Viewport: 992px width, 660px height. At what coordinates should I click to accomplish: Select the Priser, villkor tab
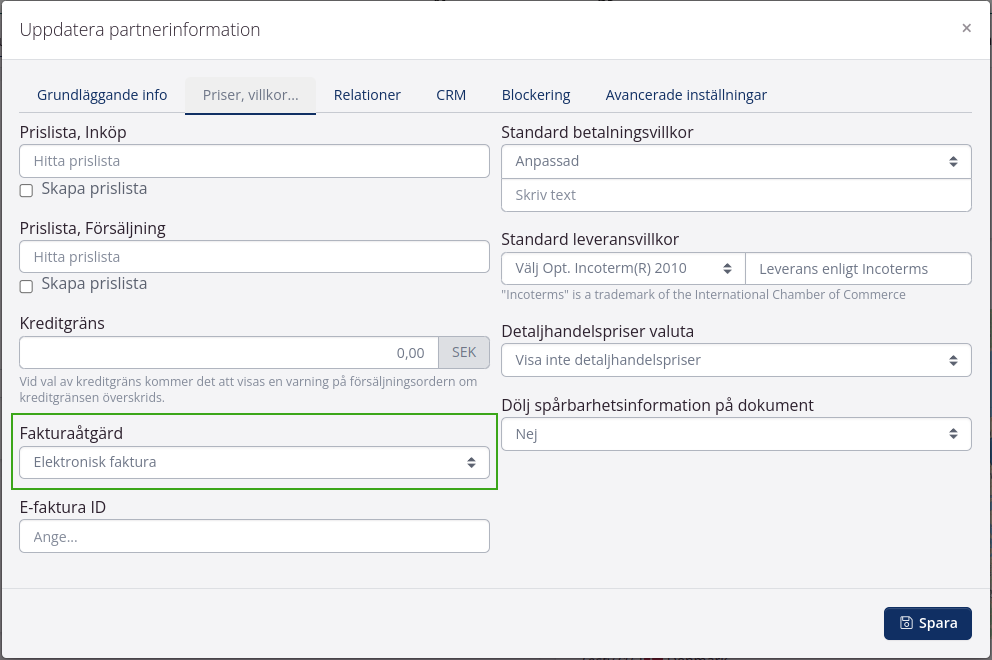click(x=250, y=95)
